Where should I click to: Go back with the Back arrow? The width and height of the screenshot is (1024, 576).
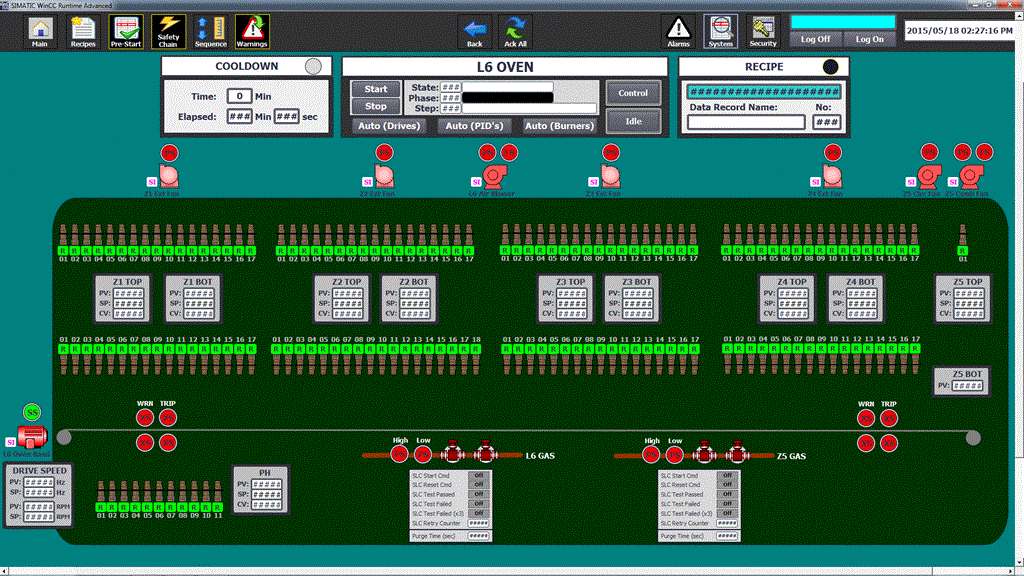pos(475,31)
